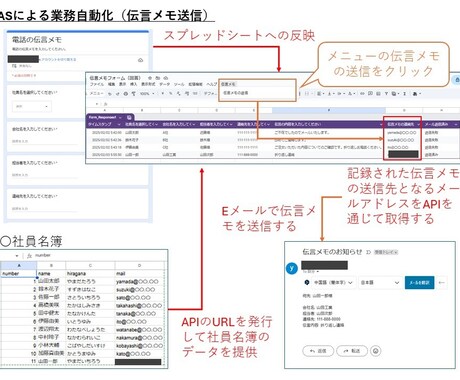Click the filter icon in the spreadsheet toolbar
Screen dimensions: 460x380
tap(386, 94)
